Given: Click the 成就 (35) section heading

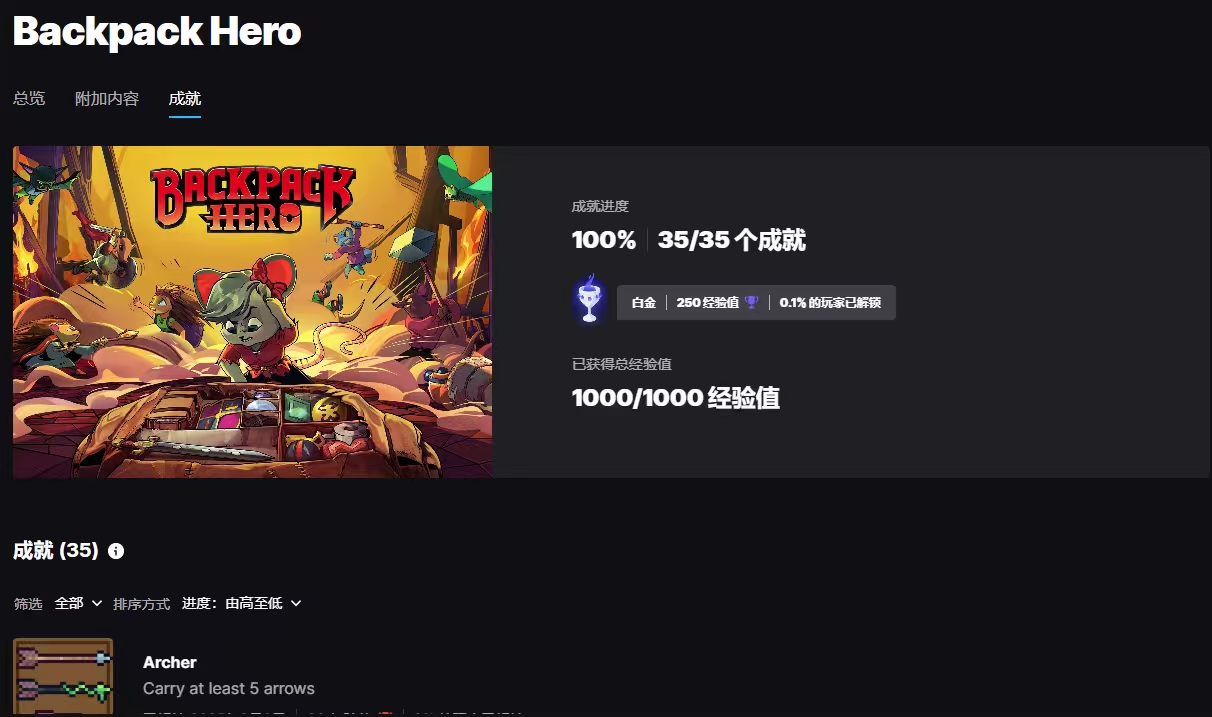Looking at the screenshot, I should click(56, 551).
